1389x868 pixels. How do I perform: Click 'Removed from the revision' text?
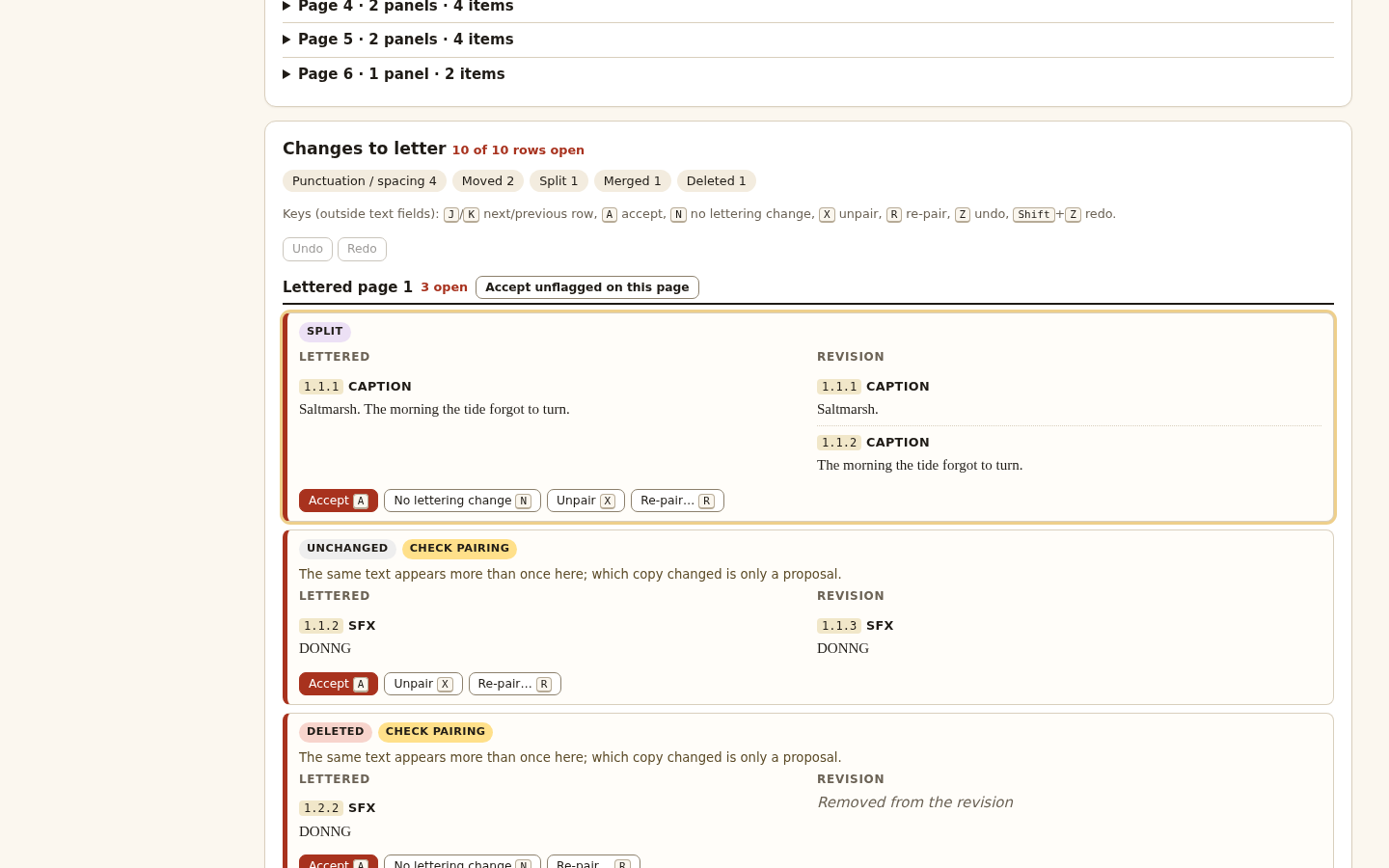coord(914,802)
